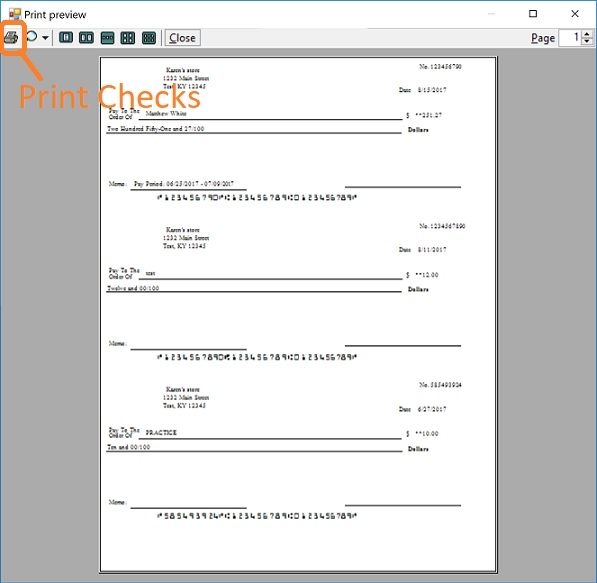
Task: Select the six-page layout view
Action: point(149,37)
